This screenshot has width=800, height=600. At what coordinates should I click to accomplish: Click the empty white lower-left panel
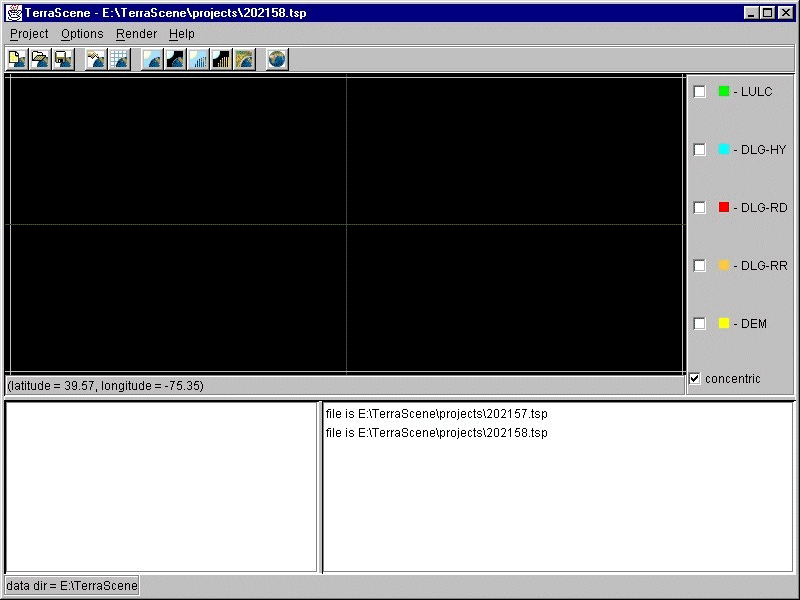point(161,487)
